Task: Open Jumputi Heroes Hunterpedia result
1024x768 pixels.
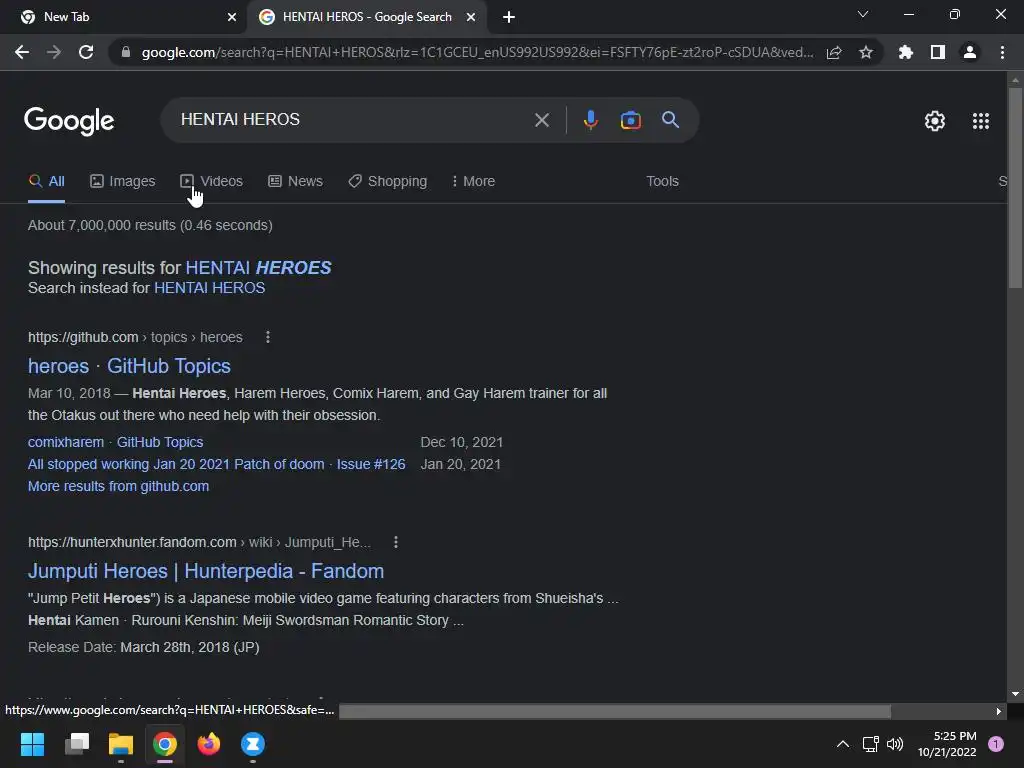Action: coord(206,571)
